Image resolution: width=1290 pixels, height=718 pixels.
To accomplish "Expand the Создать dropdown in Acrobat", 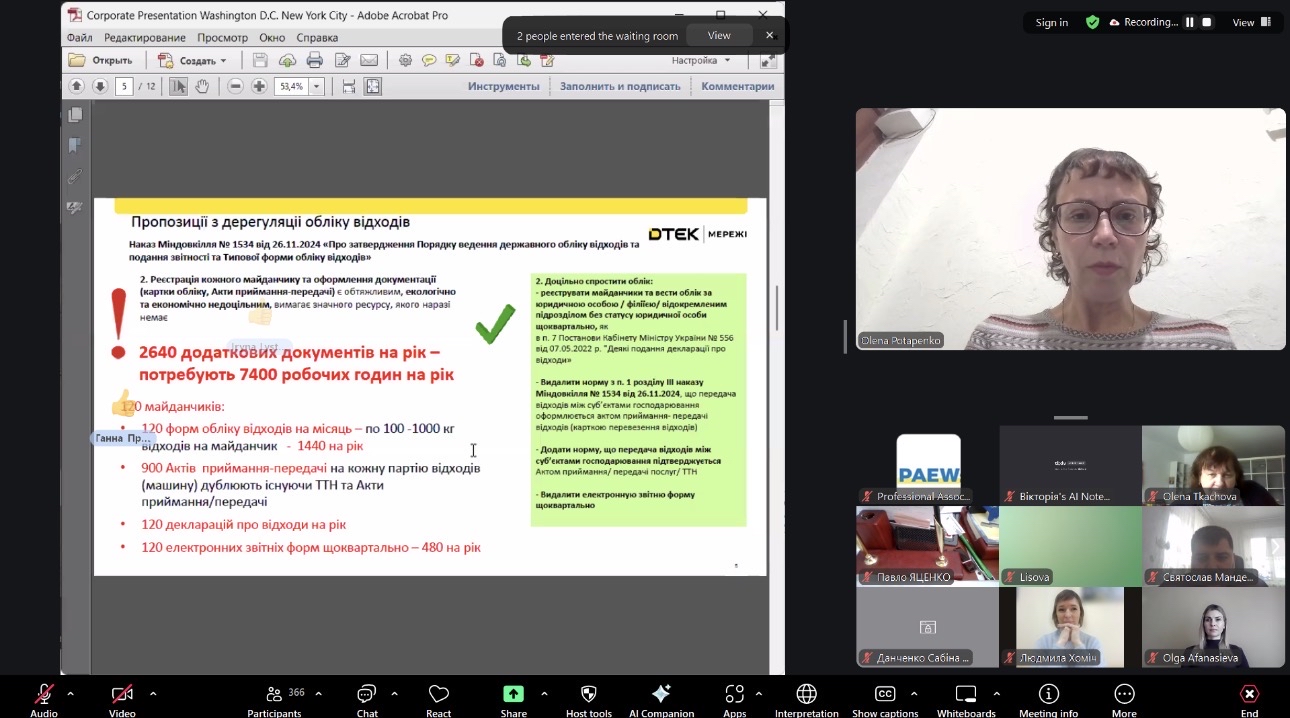I will pyautogui.click(x=223, y=60).
